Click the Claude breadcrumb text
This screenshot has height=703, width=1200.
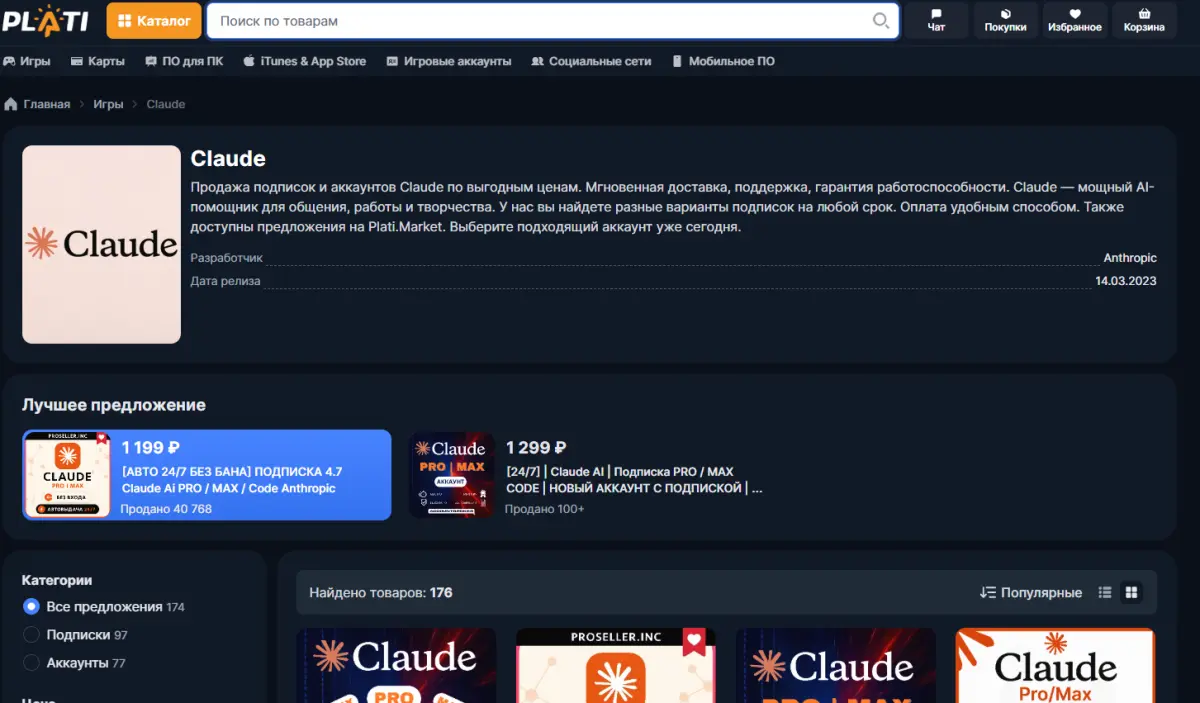point(165,104)
